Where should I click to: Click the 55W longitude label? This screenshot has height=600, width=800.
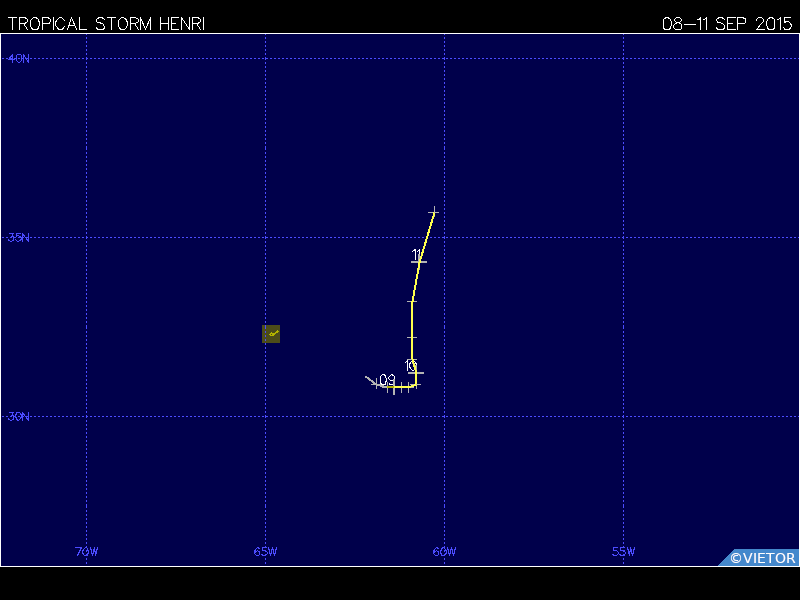pyautogui.click(x=623, y=552)
